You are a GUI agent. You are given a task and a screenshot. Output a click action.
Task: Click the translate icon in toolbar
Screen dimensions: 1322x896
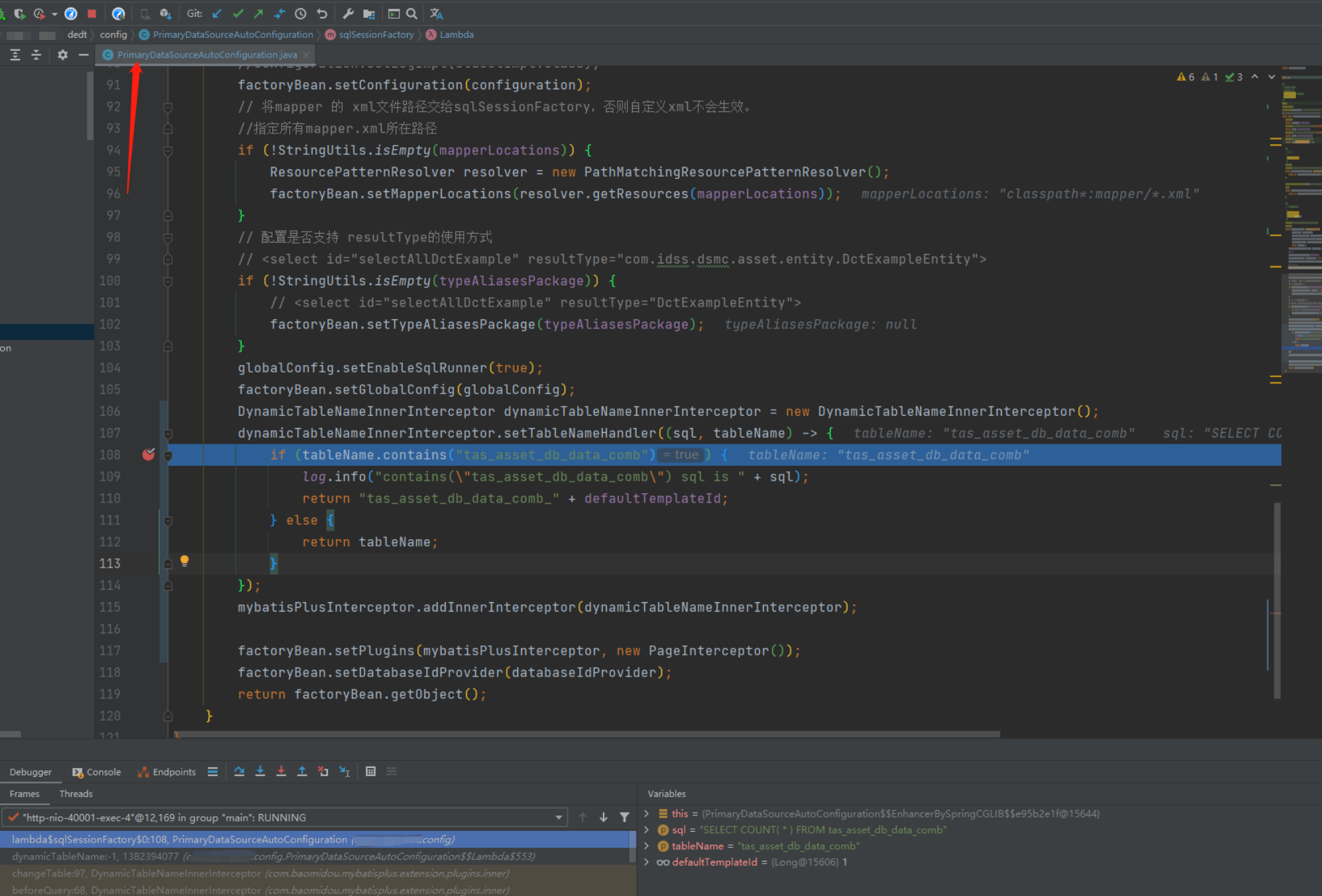[x=436, y=14]
